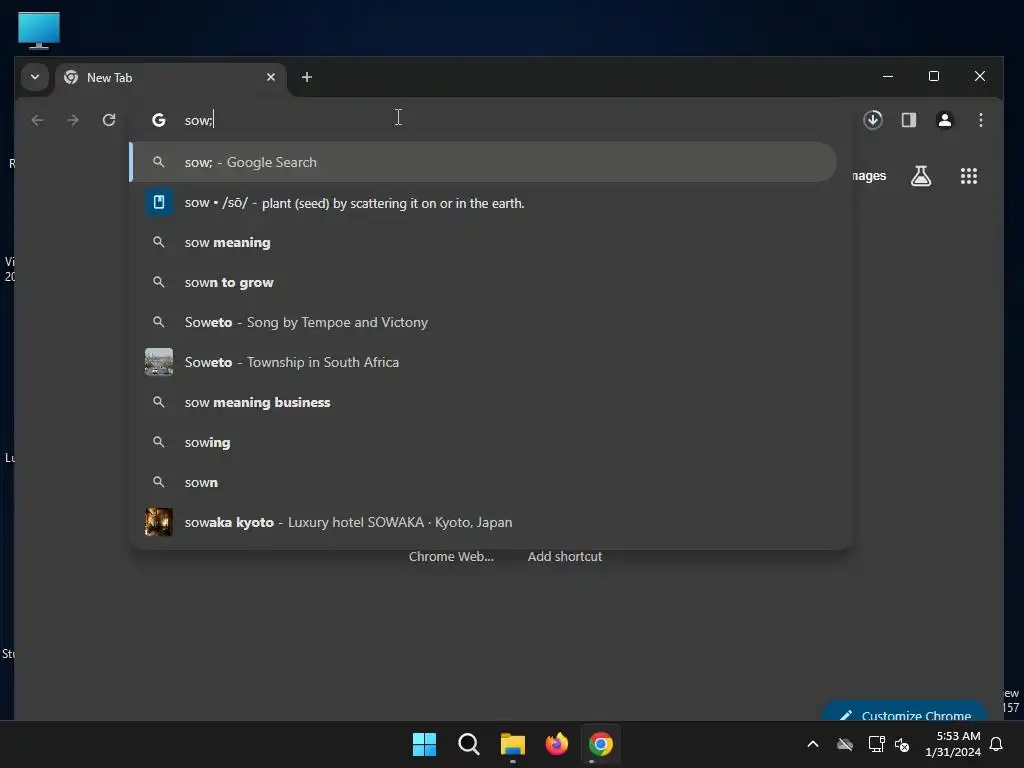This screenshot has height=768, width=1024.
Task: Choose 'sow meaning business' suggestion
Action: (483, 402)
